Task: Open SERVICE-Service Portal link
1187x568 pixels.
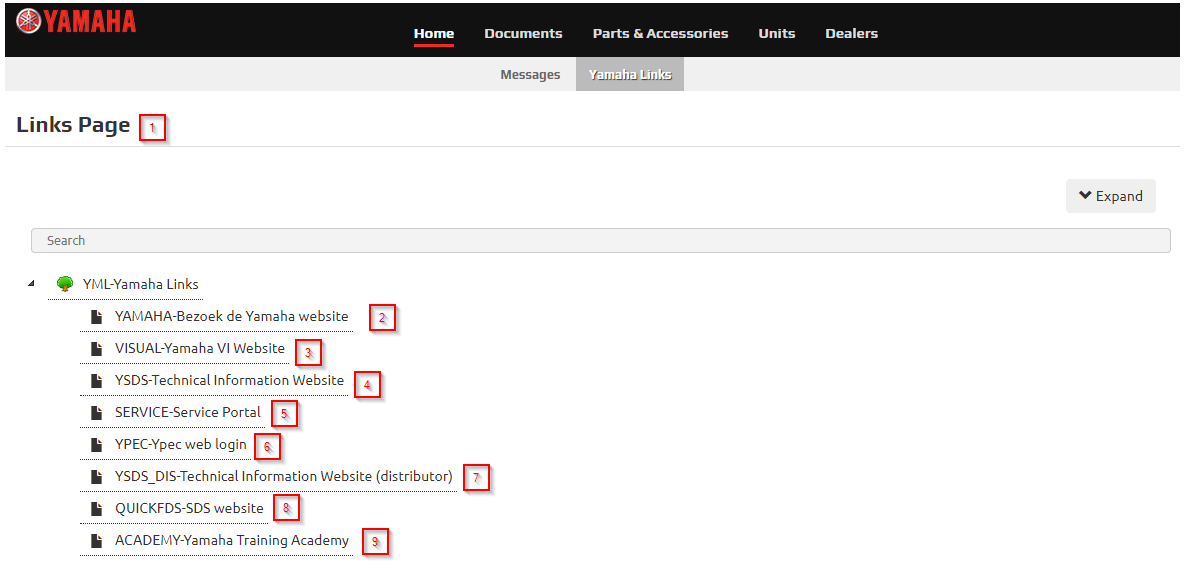Action: 188,413
